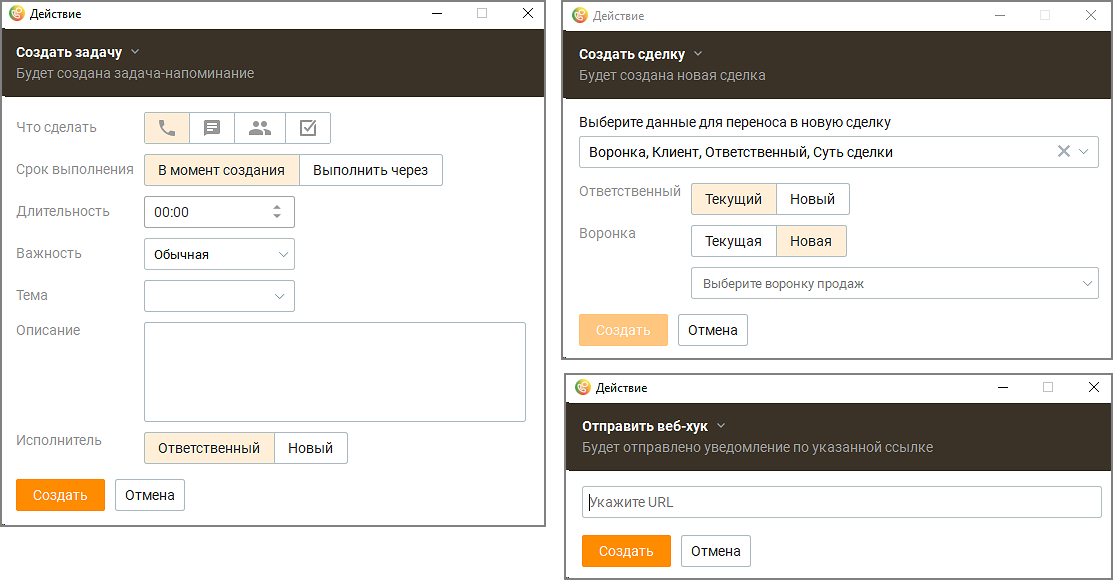Screen dimensions: 1117x586
Task: Set deal Ответственный to Новый
Action: [812, 199]
